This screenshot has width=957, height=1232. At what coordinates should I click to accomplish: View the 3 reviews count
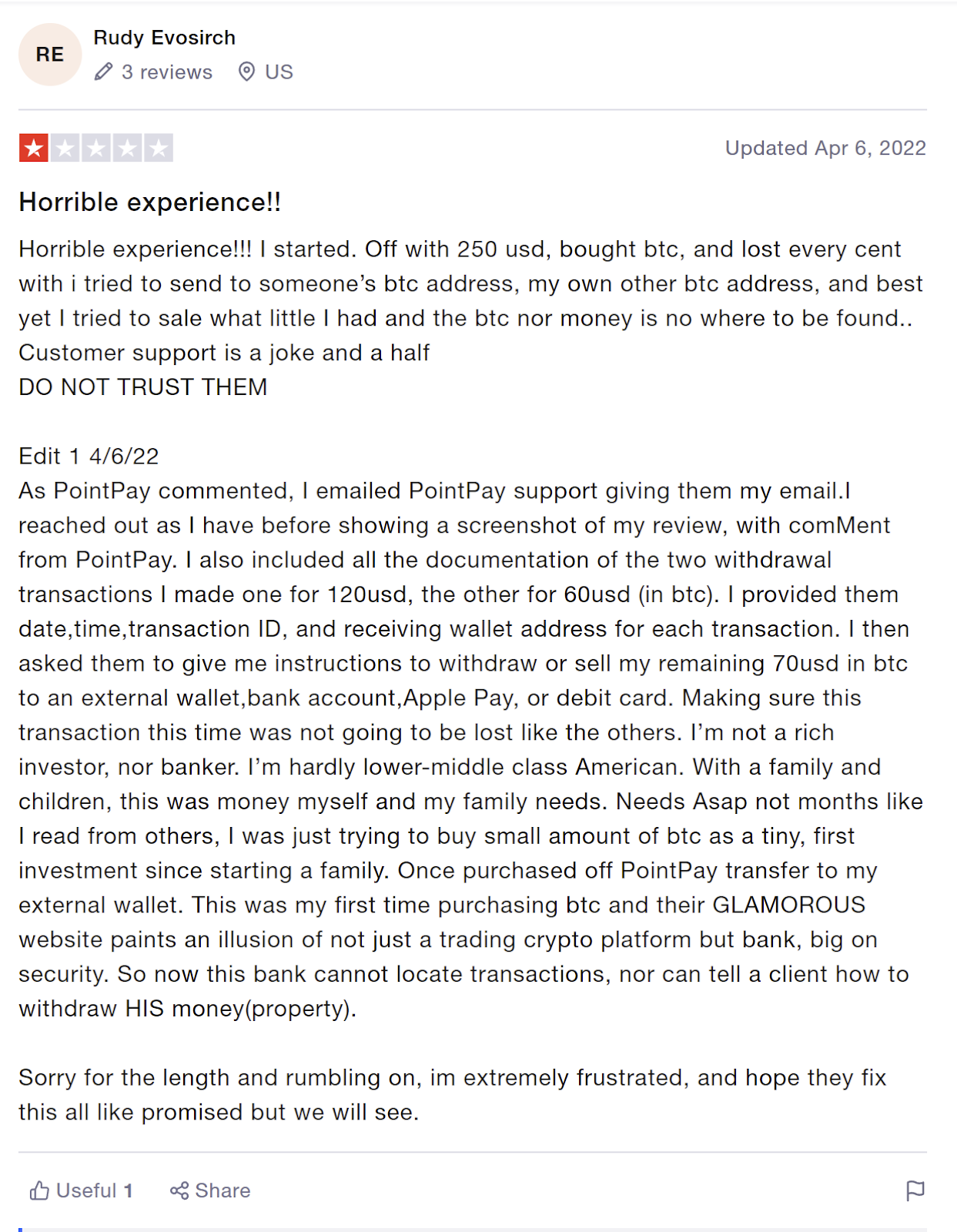tap(167, 72)
